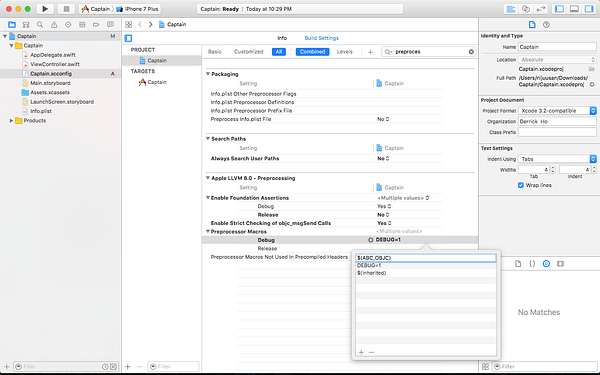The width and height of the screenshot is (600, 375).
Task: Click the Organization text field
Action: pyautogui.click(x=557, y=121)
